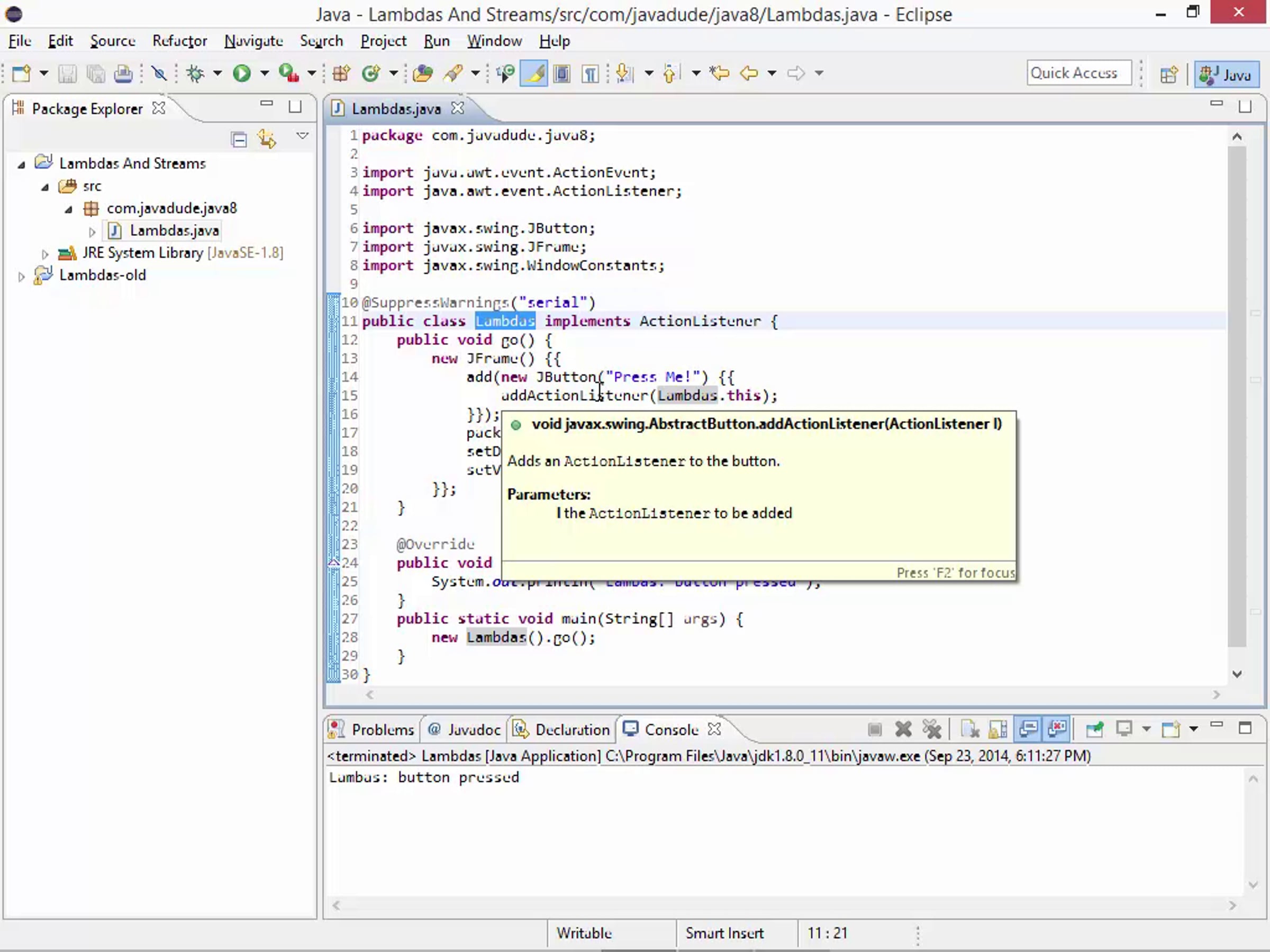Collapse the src folder node
Viewport: 1270px width, 952px height.
[45, 188]
